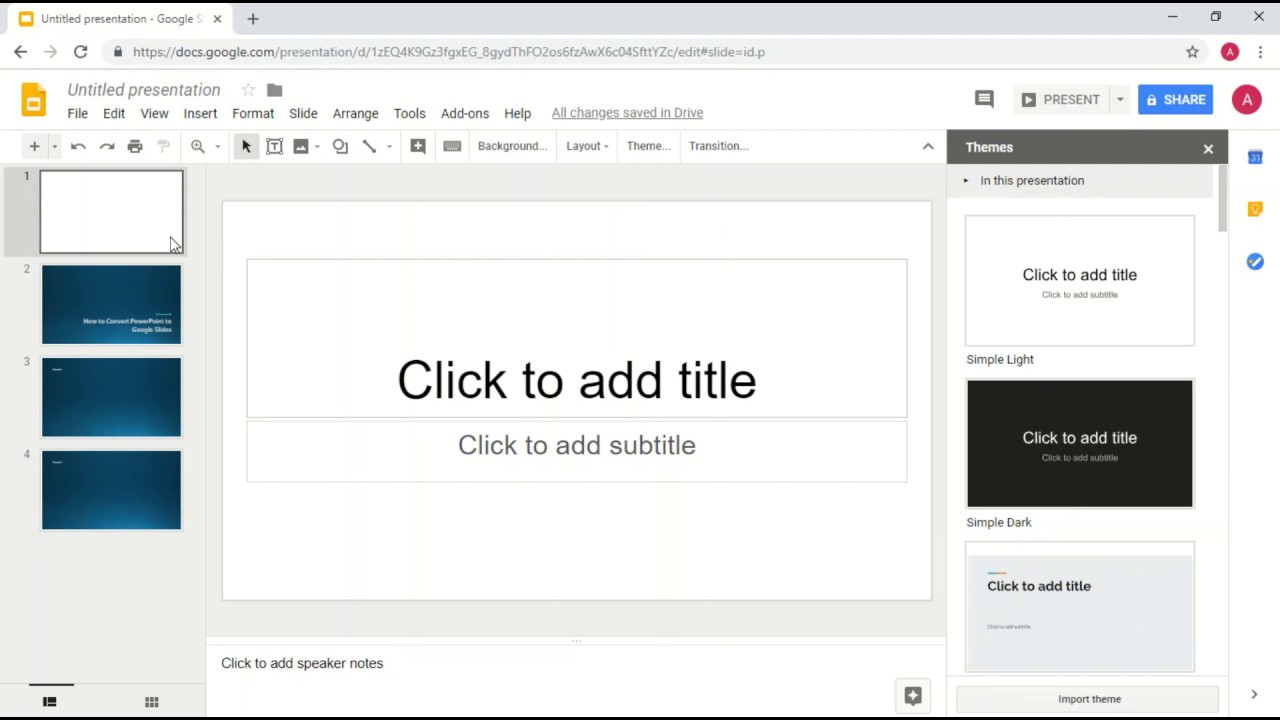
Task: Open the Insert menu
Action: 200,113
